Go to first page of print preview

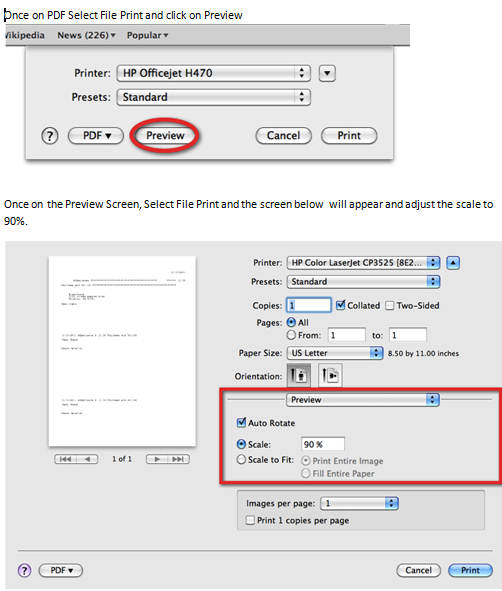(x=66, y=459)
